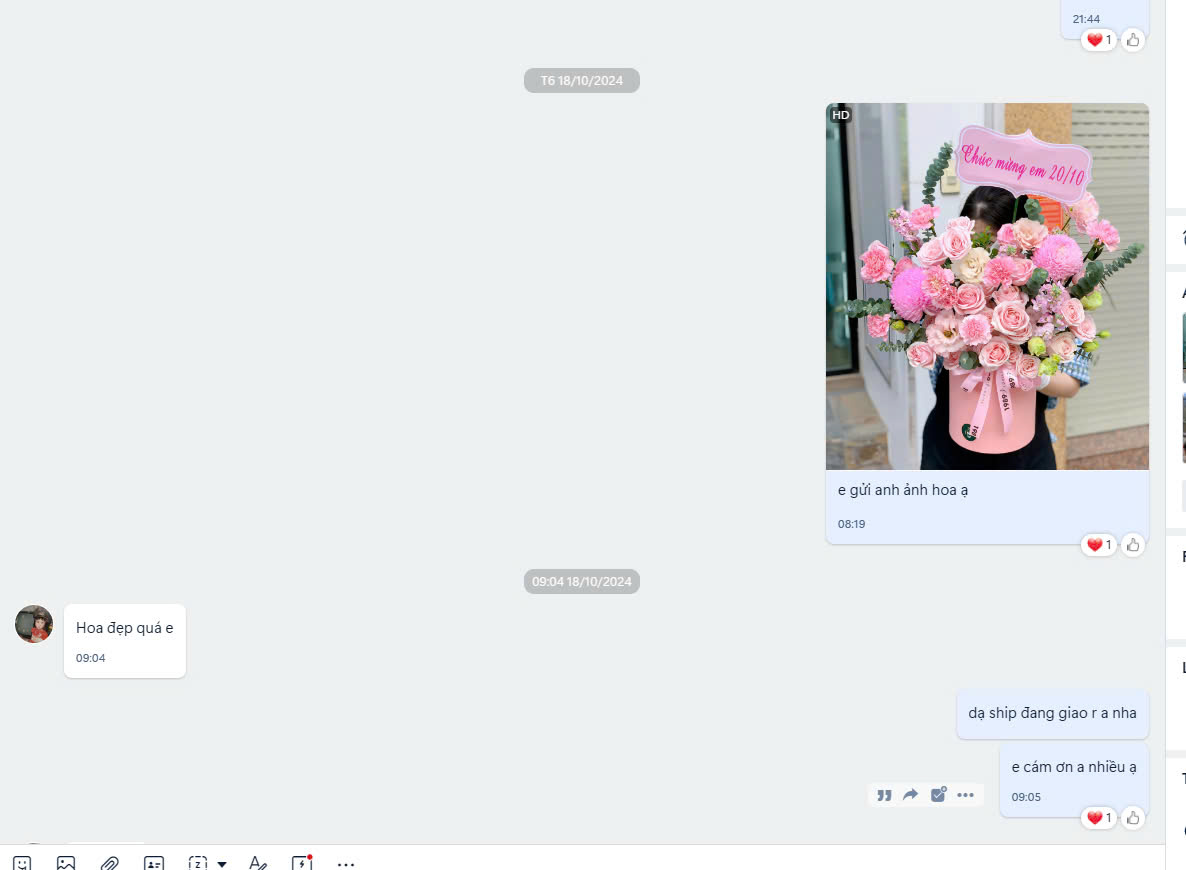Expand the screenshot capture dropdown arrow
The height and width of the screenshot is (870, 1186).
click(x=222, y=864)
